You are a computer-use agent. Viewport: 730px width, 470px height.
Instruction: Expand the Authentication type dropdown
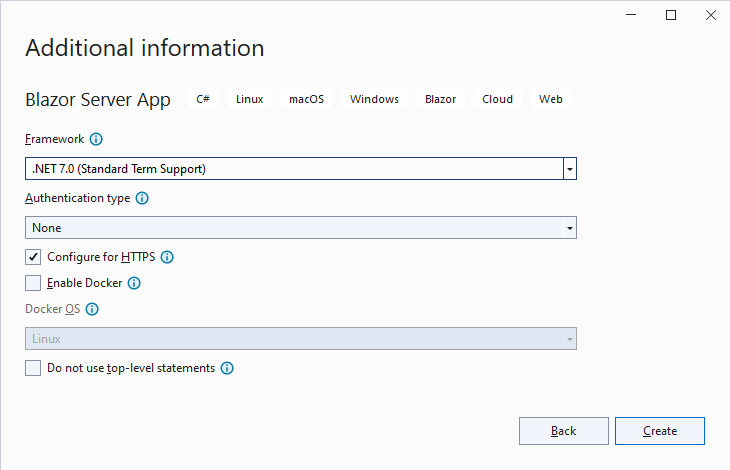(301, 228)
